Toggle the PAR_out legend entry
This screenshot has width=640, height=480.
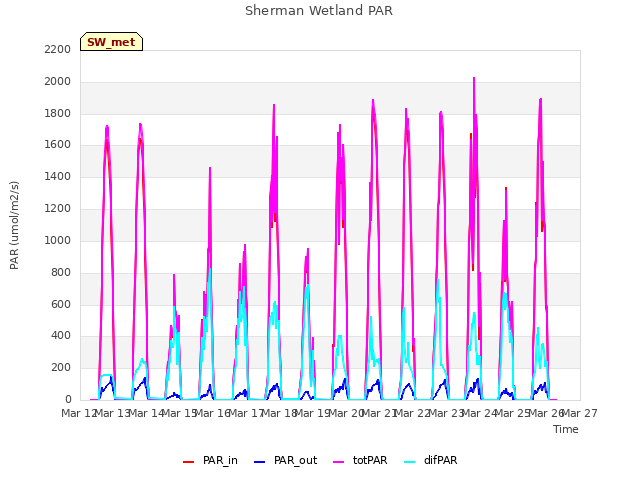(285, 461)
